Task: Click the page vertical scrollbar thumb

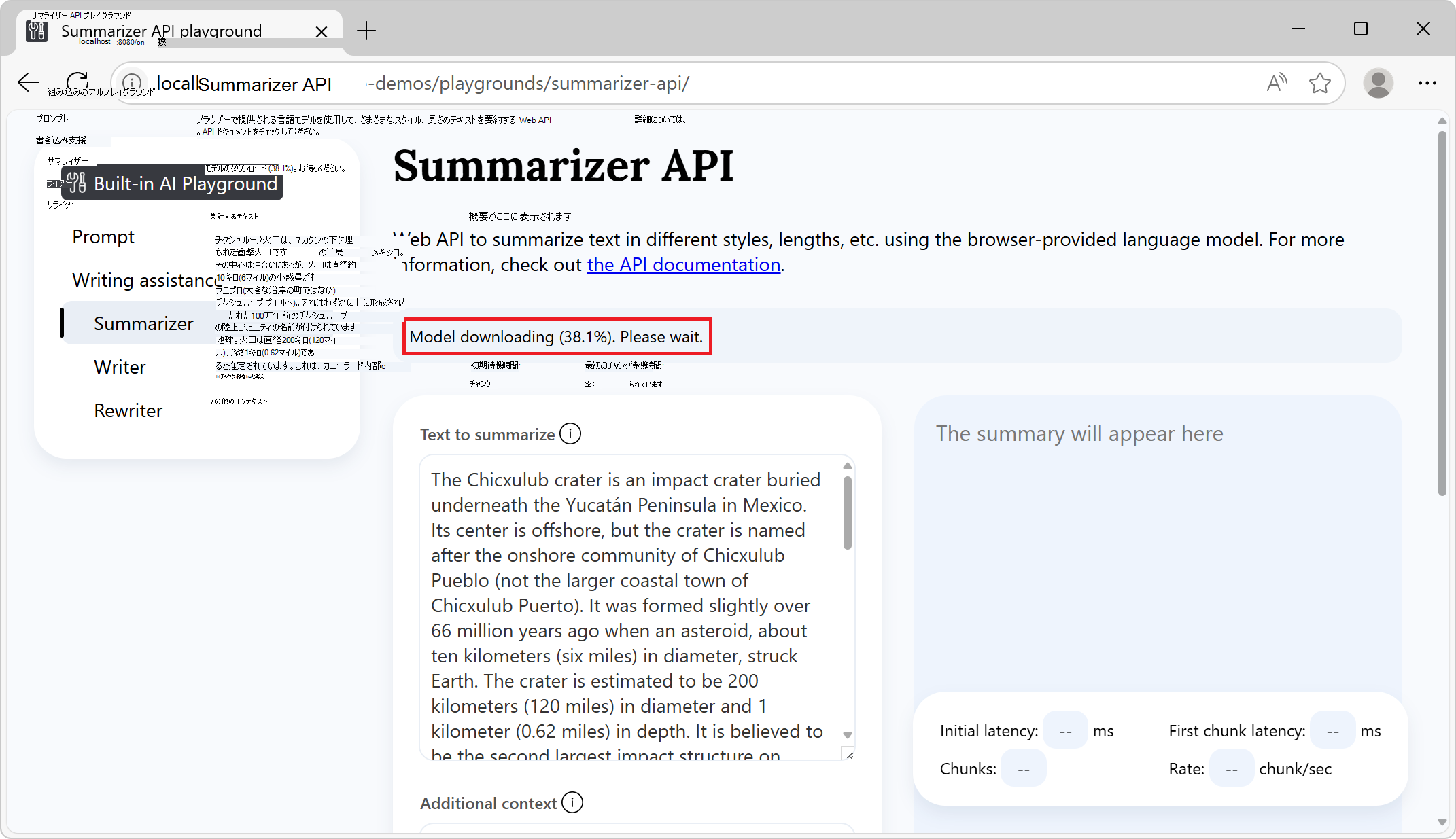Action: 1442,313
